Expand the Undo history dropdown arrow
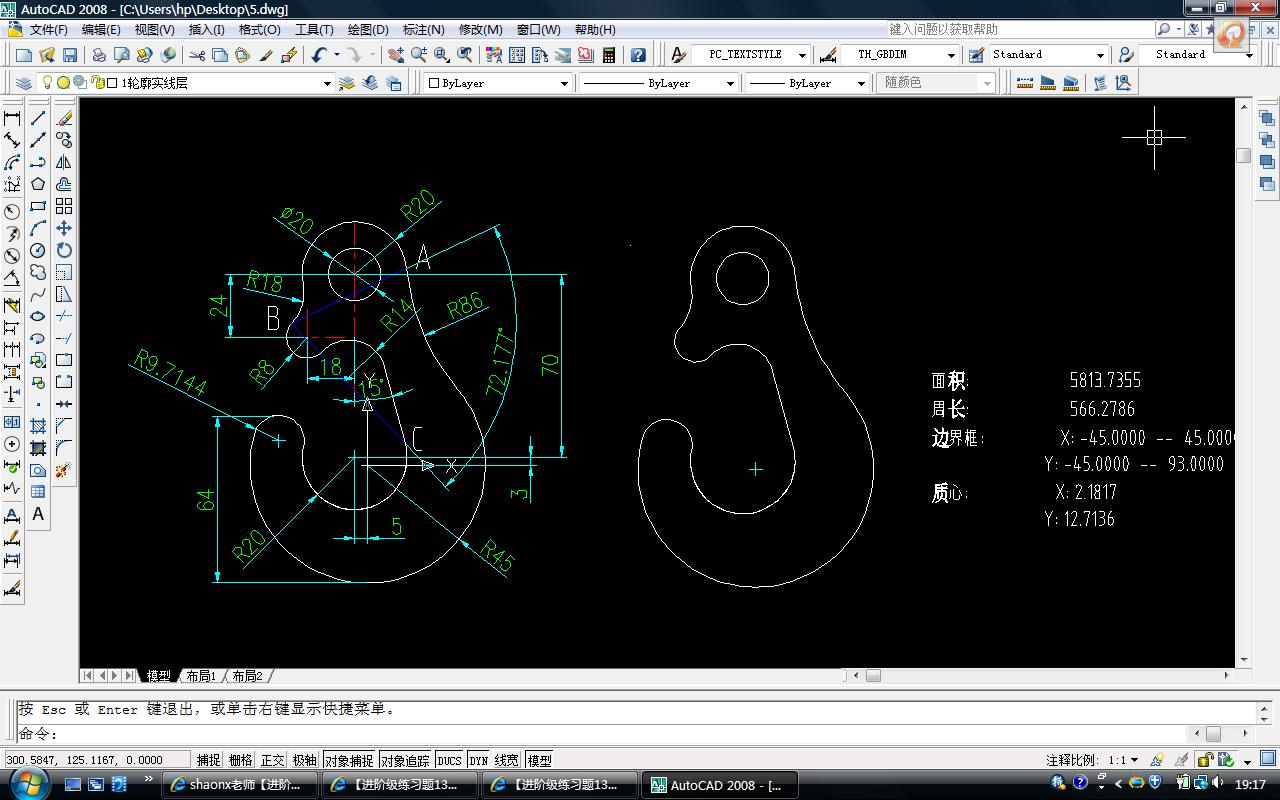The image size is (1280, 800). point(337,55)
